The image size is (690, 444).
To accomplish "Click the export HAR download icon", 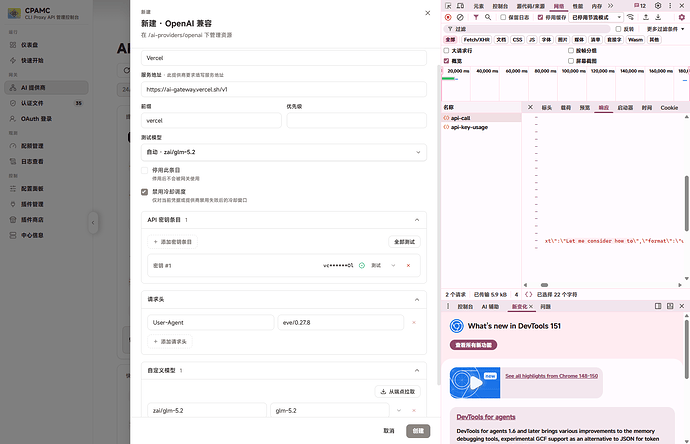I will (658, 17).
